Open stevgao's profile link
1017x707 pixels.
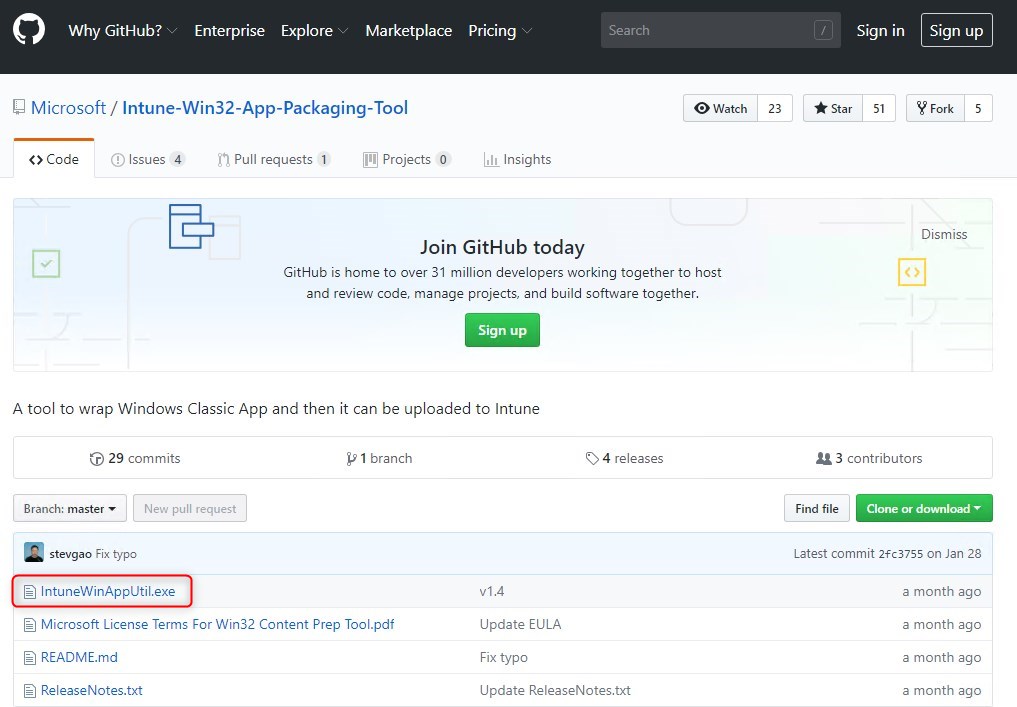[70, 554]
